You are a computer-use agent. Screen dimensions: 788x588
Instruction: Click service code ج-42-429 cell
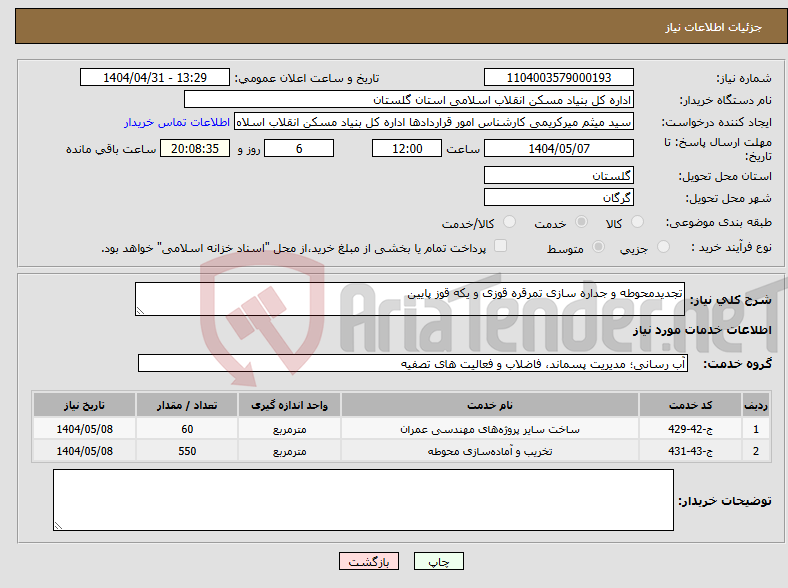click(x=691, y=429)
